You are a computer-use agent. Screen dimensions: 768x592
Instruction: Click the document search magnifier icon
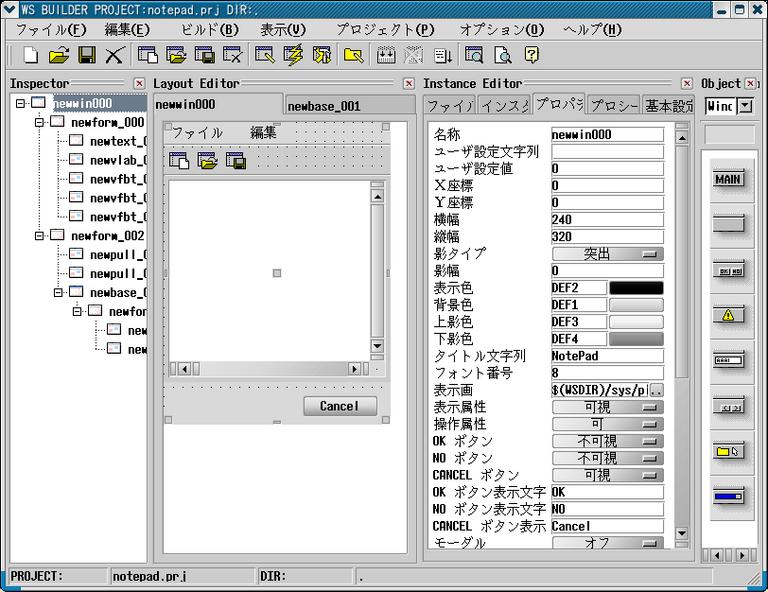(503, 55)
